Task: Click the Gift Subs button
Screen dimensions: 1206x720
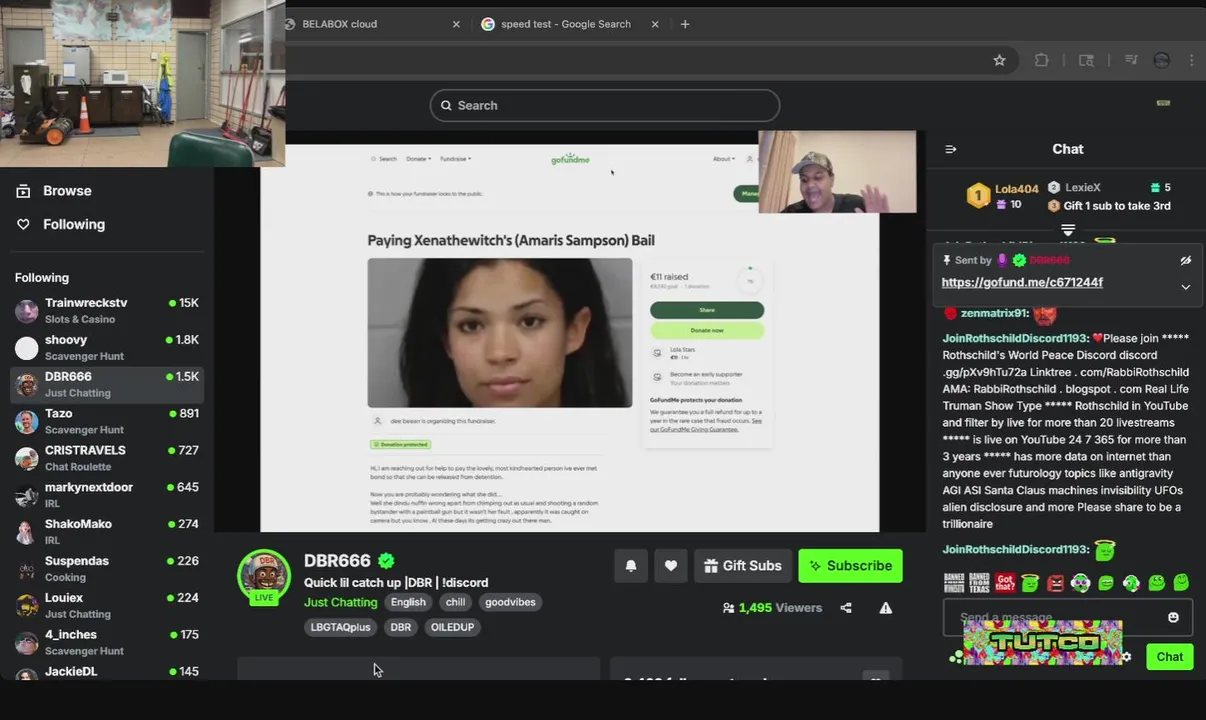Action: click(743, 566)
